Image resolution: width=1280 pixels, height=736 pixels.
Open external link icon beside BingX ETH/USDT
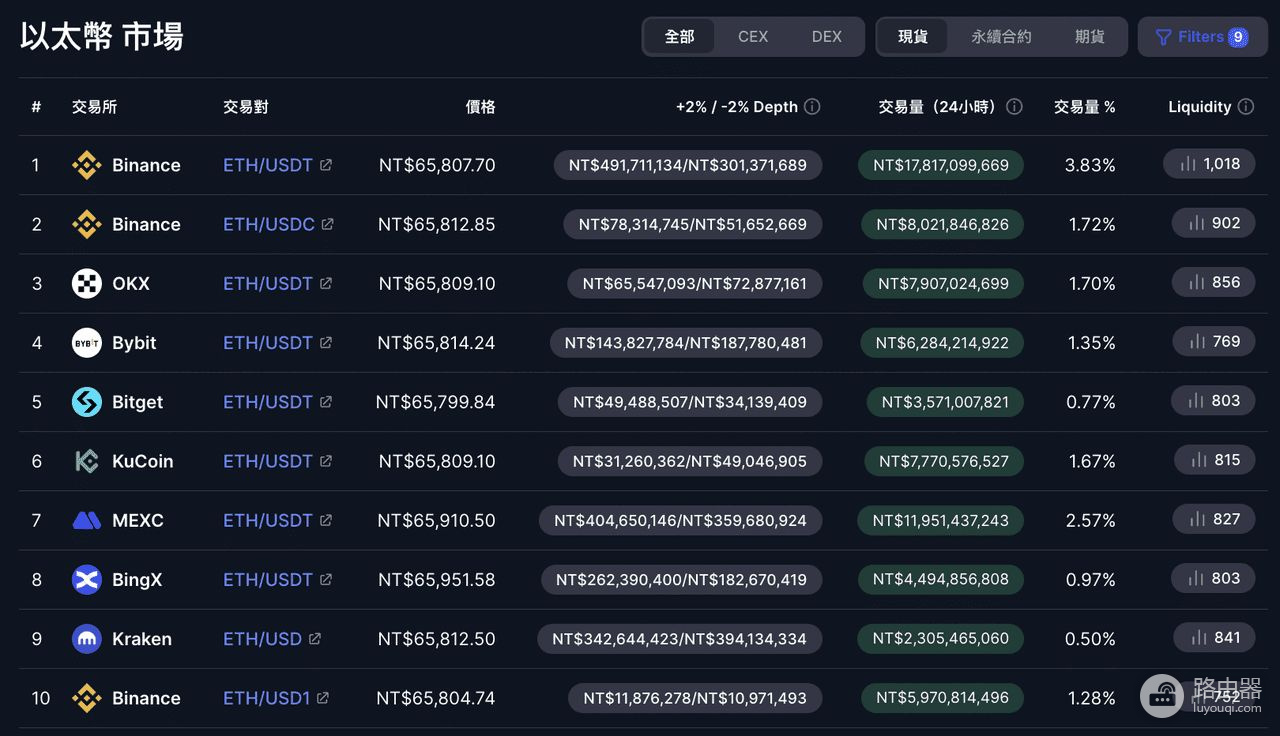326,579
